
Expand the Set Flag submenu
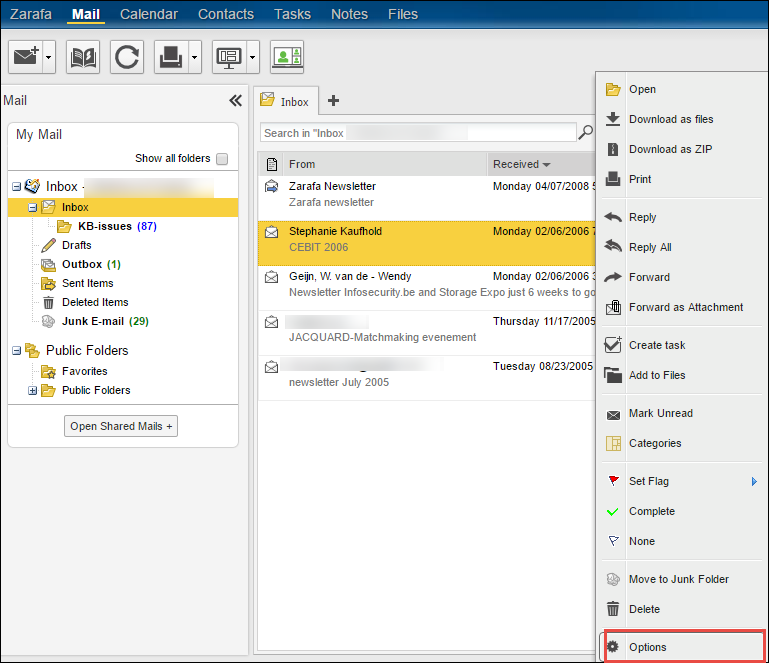pos(682,482)
